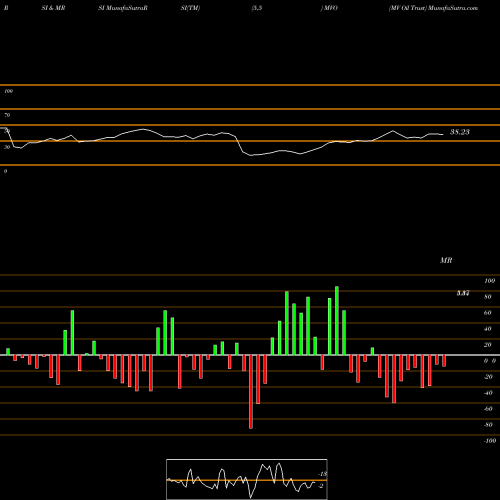
Task: Click the MR panel title
Action: 446,260
